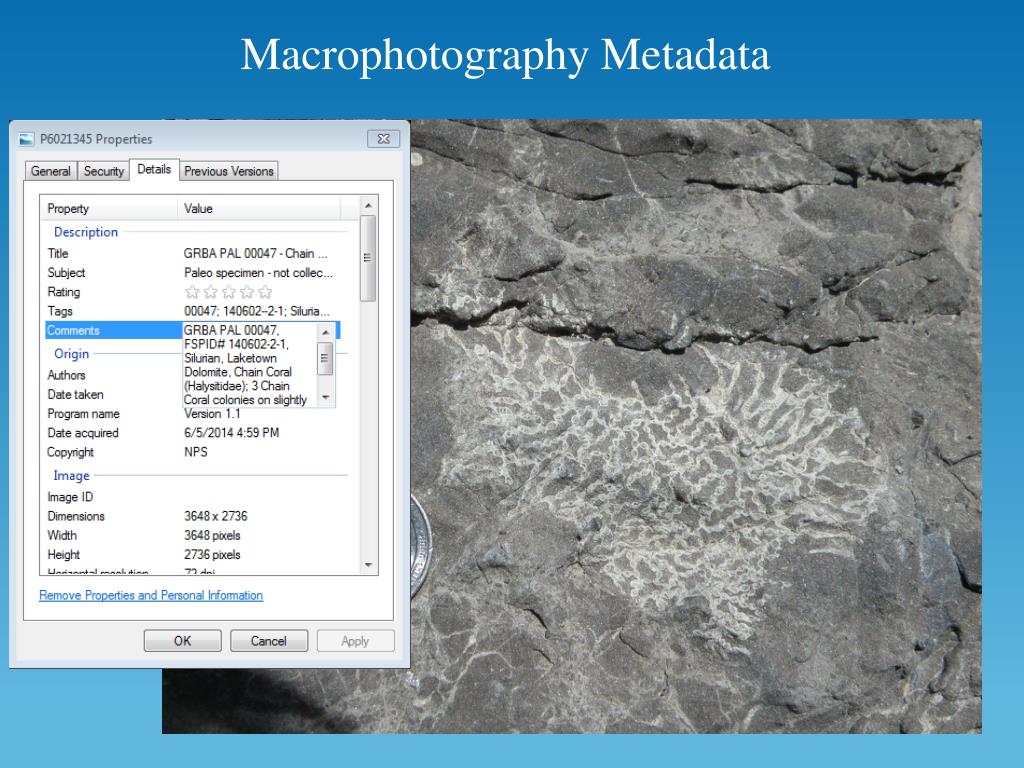Viewport: 1024px width, 768px height.
Task: Select the Date acquired property label
Action: point(82,433)
